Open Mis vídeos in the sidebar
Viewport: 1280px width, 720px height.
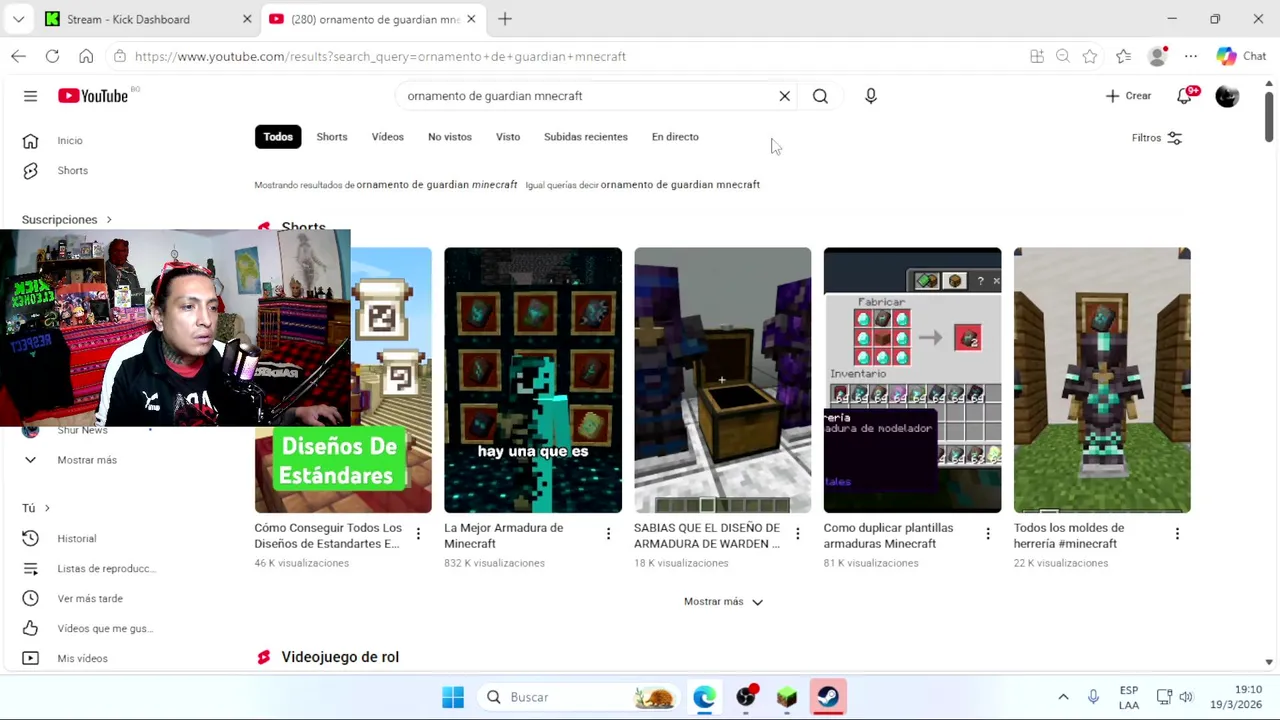click(82, 659)
